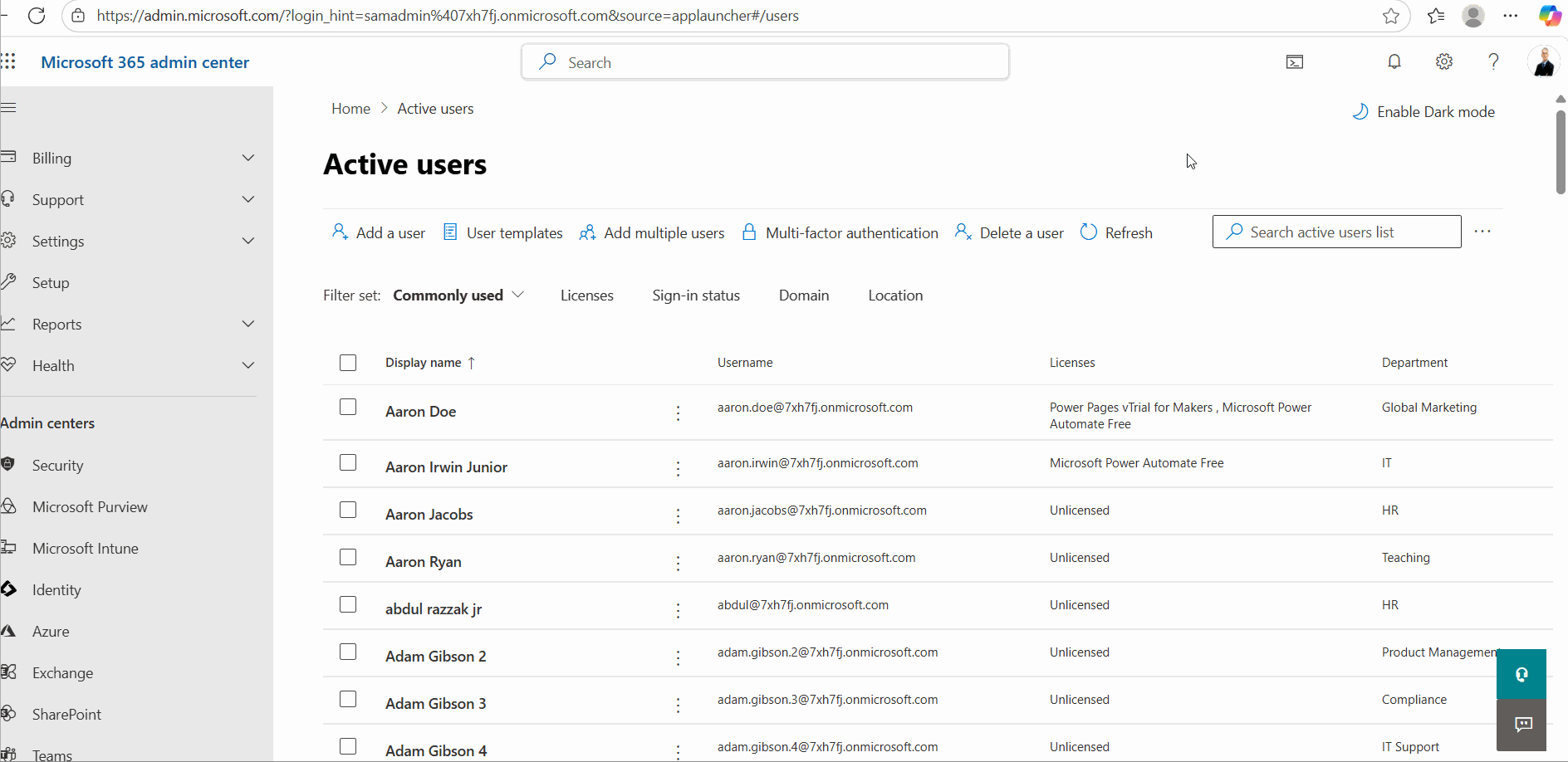Open the settings gear icon in header
This screenshot has height=762, width=1568.
tap(1444, 61)
